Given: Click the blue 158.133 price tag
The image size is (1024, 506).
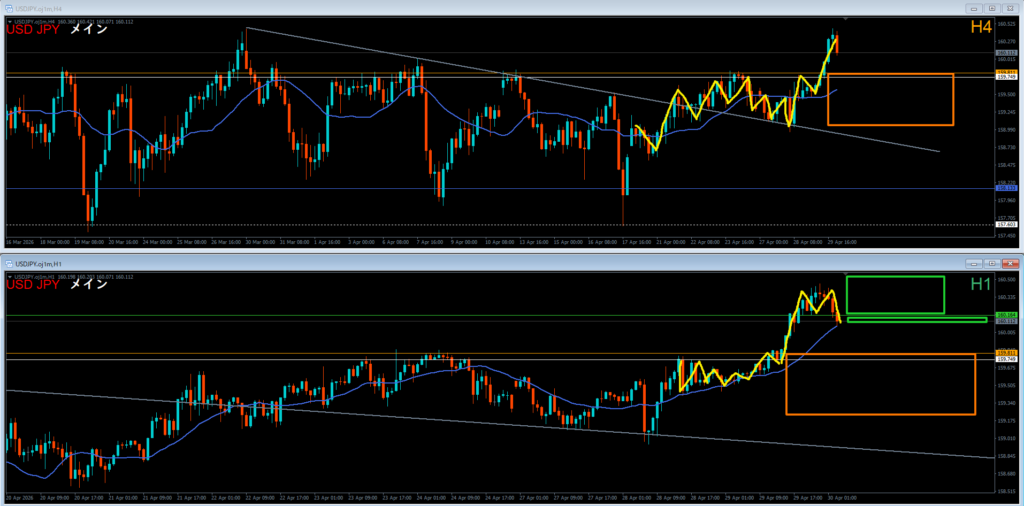Looking at the screenshot, I should coord(1006,188).
